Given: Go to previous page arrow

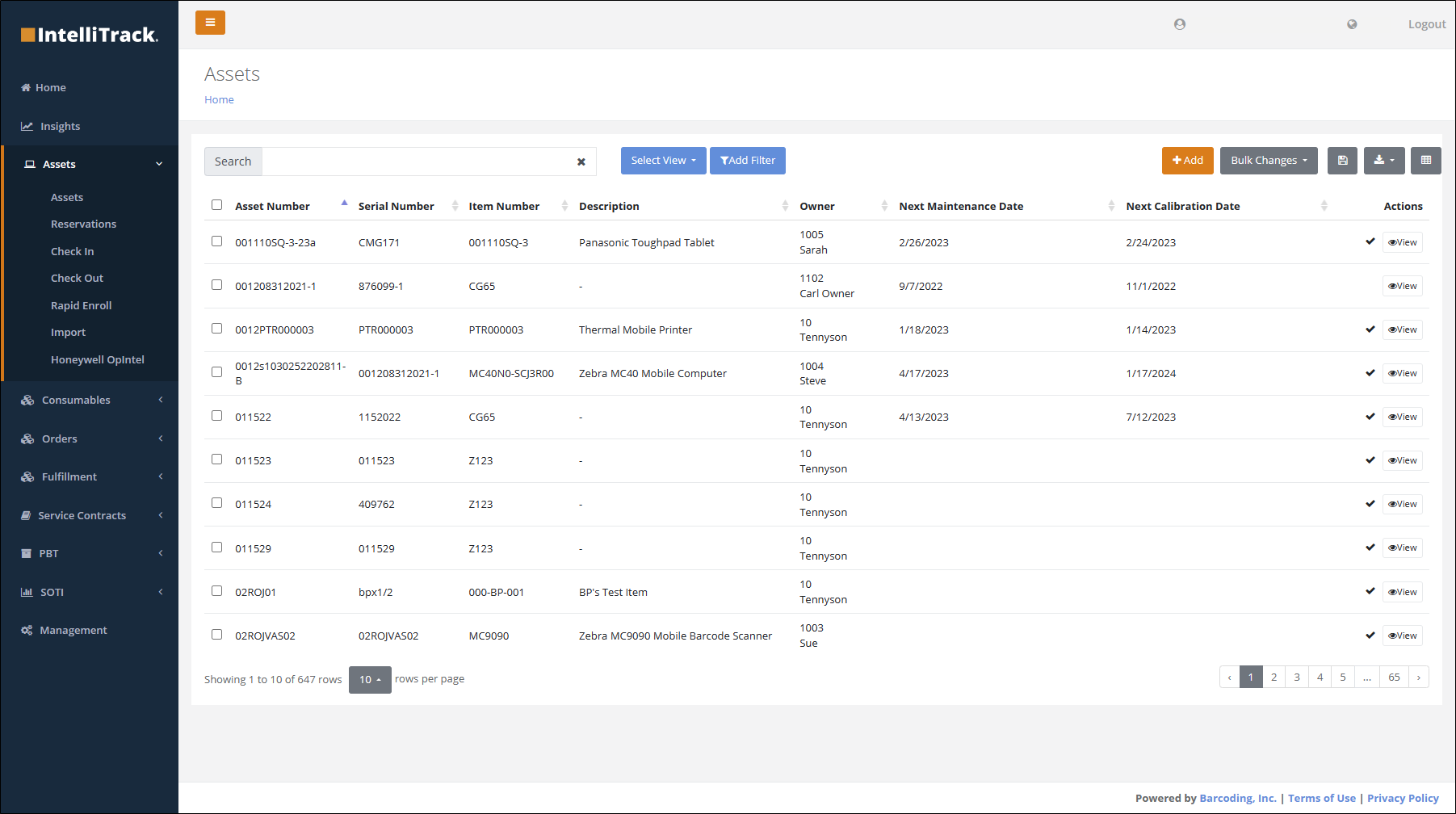Looking at the screenshot, I should [1230, 678].
